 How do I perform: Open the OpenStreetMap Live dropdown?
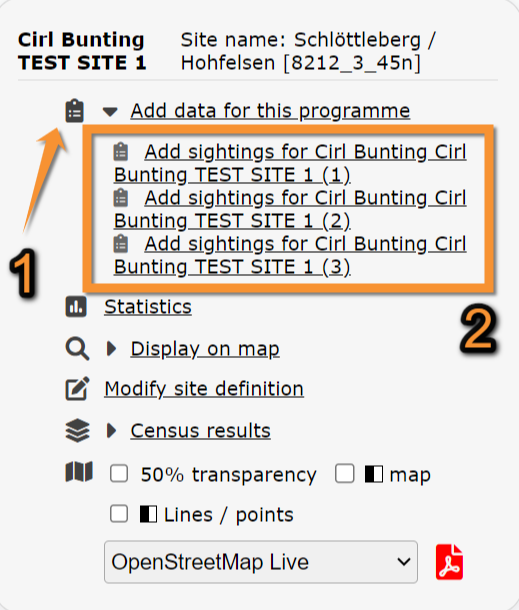(x=261, y=562)
